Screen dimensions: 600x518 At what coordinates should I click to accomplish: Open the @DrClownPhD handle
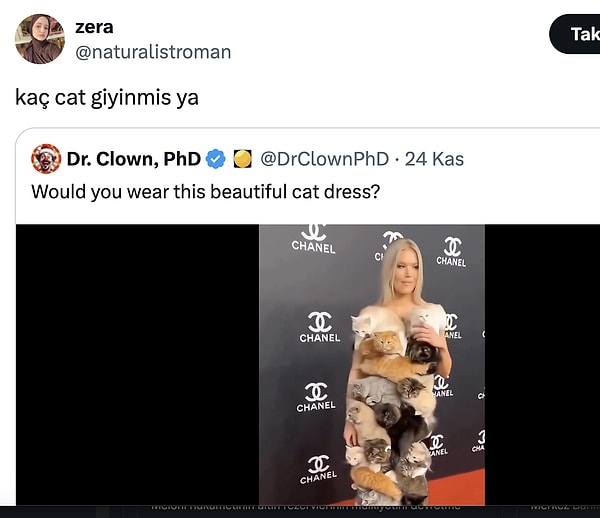[324, 159]
